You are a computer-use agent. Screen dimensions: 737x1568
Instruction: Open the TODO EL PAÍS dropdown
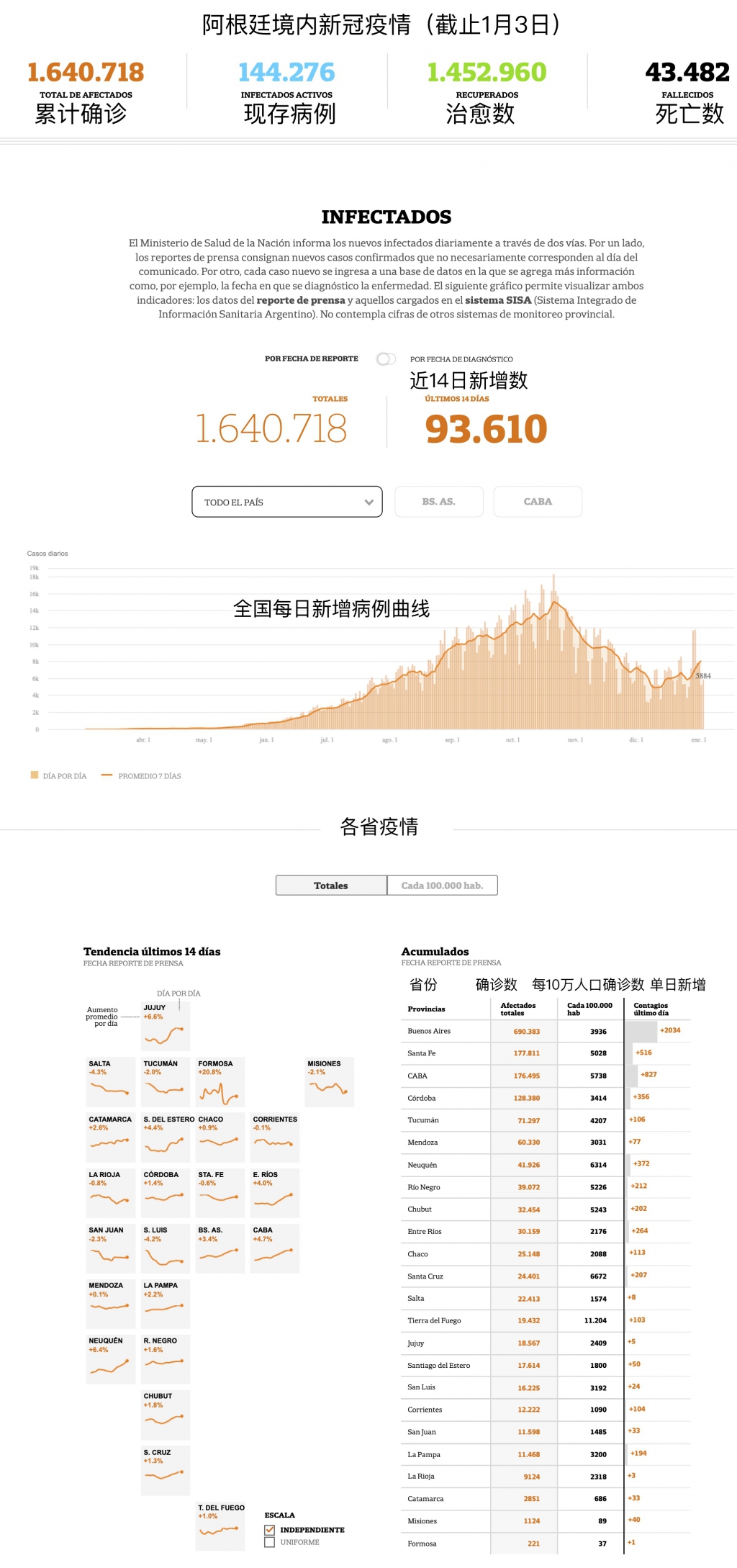pos(286,502)
